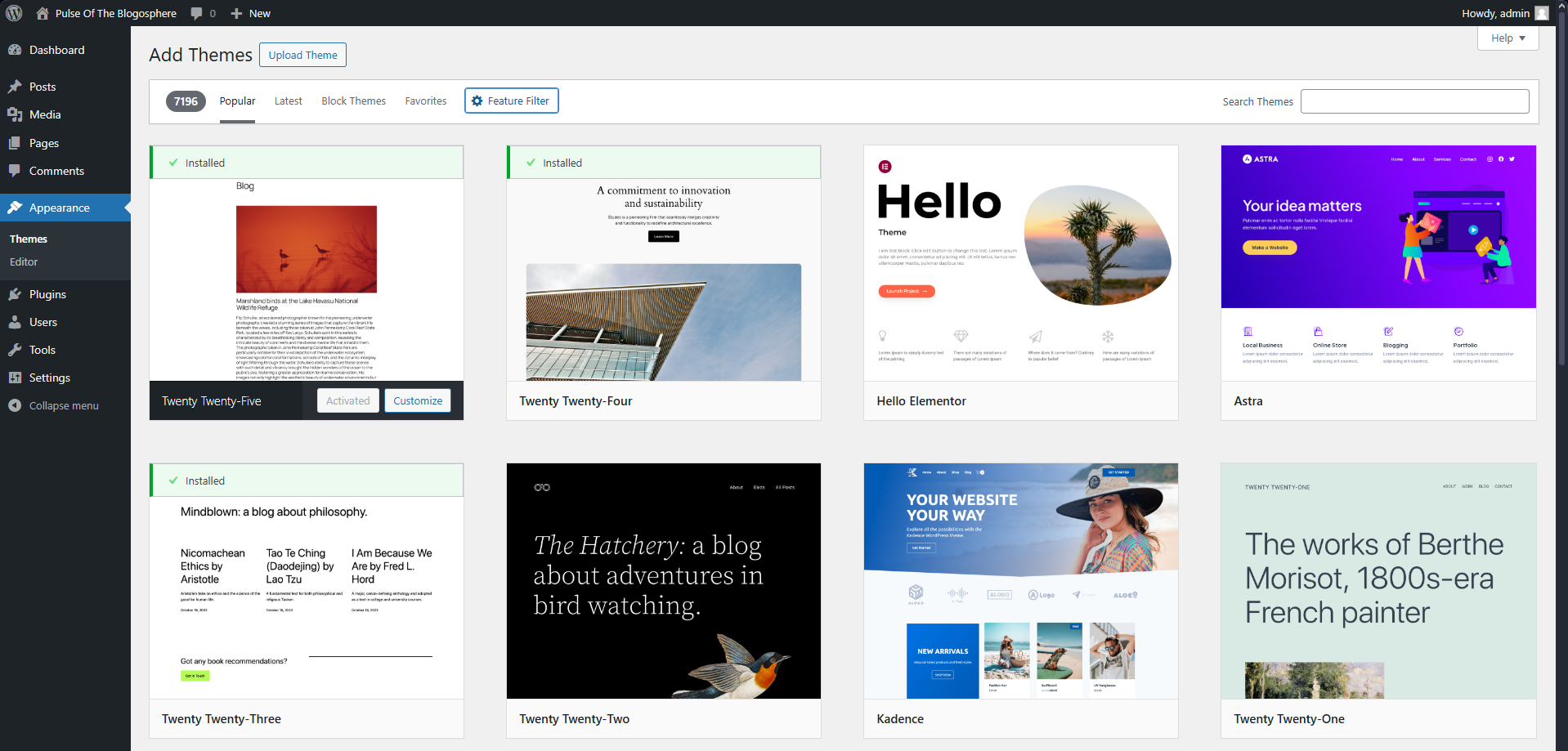
Task: Open the Feature Filter options
Action: (511, 101)
